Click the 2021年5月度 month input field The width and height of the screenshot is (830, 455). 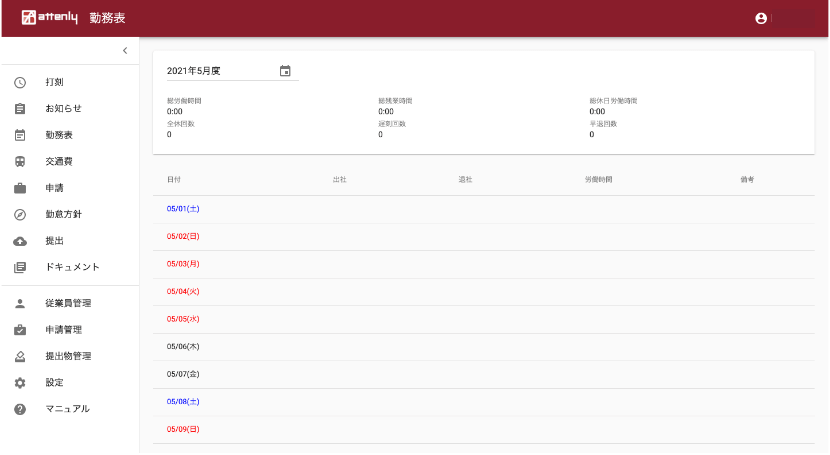(x=220, y=71)
